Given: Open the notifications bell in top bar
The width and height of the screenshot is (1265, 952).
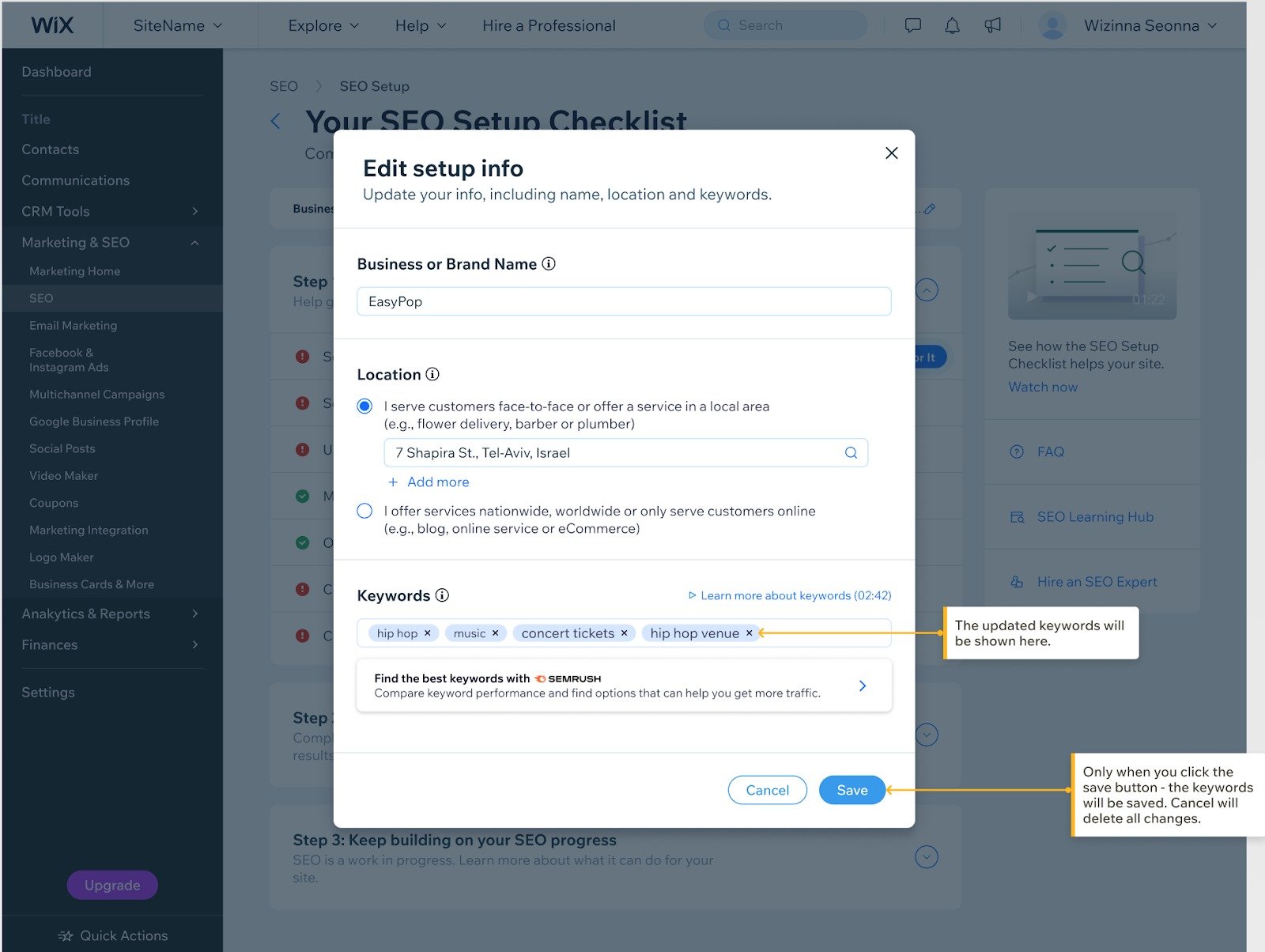Looking at the screenshot, I should pyautogui.click(x=953, y=25).
